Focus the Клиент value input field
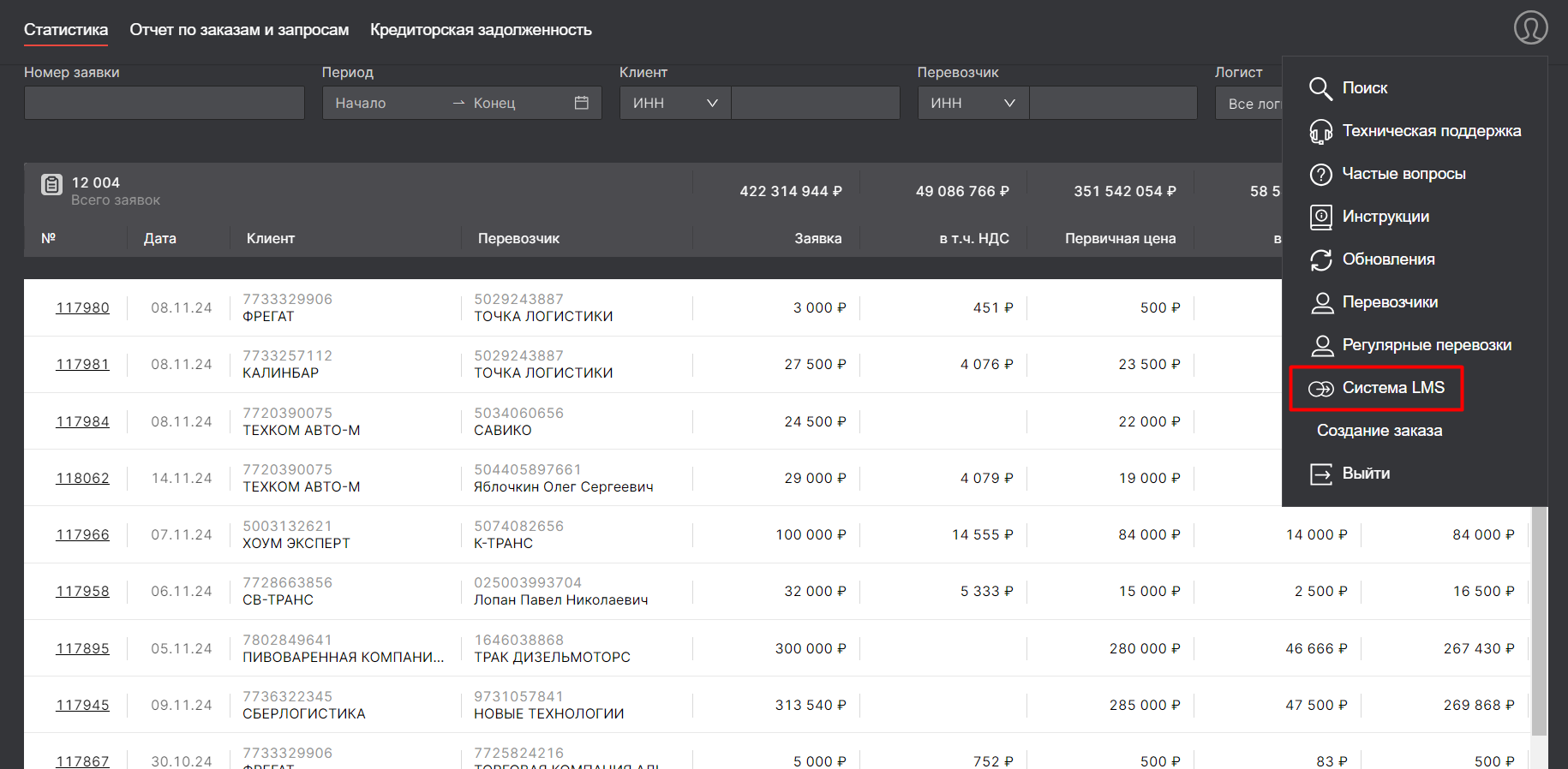This screenshot has width=1568, height=769. [816, 103]
